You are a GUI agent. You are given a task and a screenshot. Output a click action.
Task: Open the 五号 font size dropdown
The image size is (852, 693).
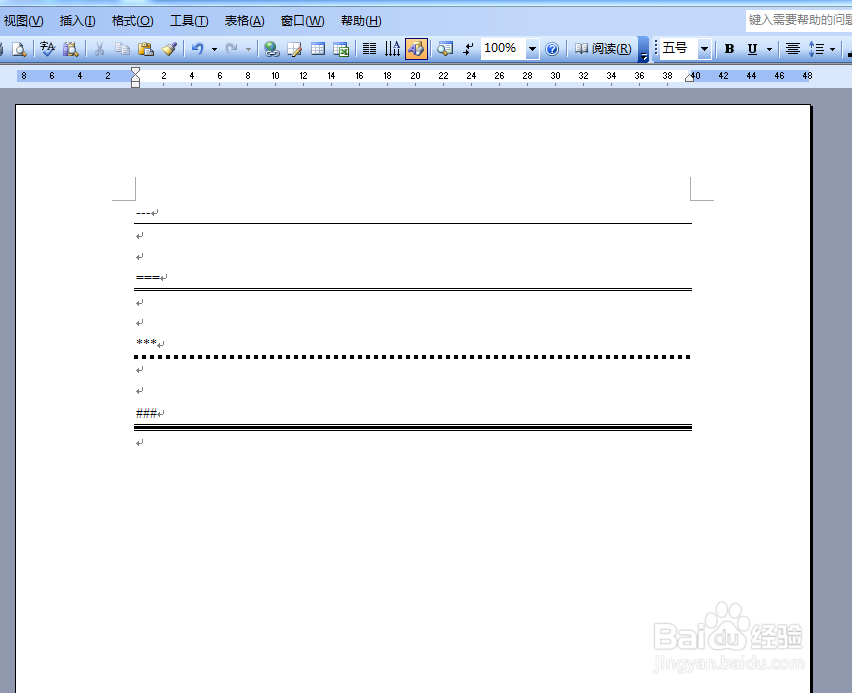[x=704, y=49]
